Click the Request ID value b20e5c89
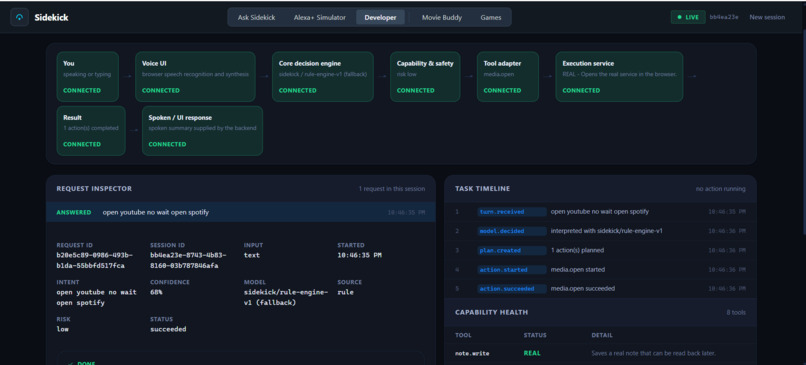806x365 pixels. 95,260
